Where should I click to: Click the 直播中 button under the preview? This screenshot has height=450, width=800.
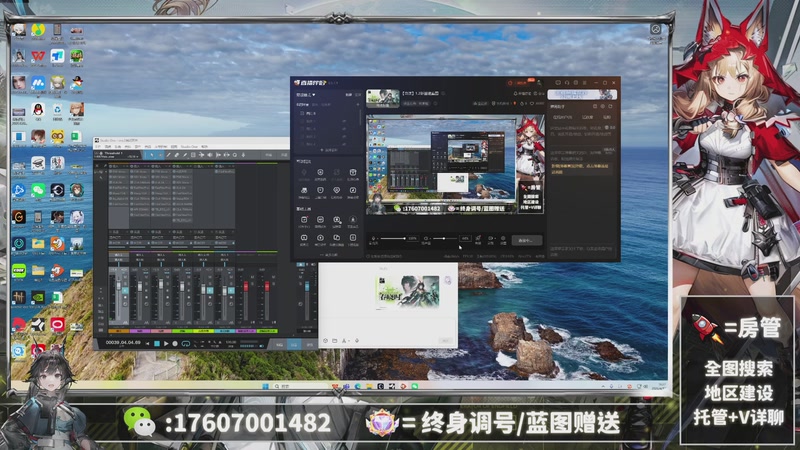coord(527,240)
